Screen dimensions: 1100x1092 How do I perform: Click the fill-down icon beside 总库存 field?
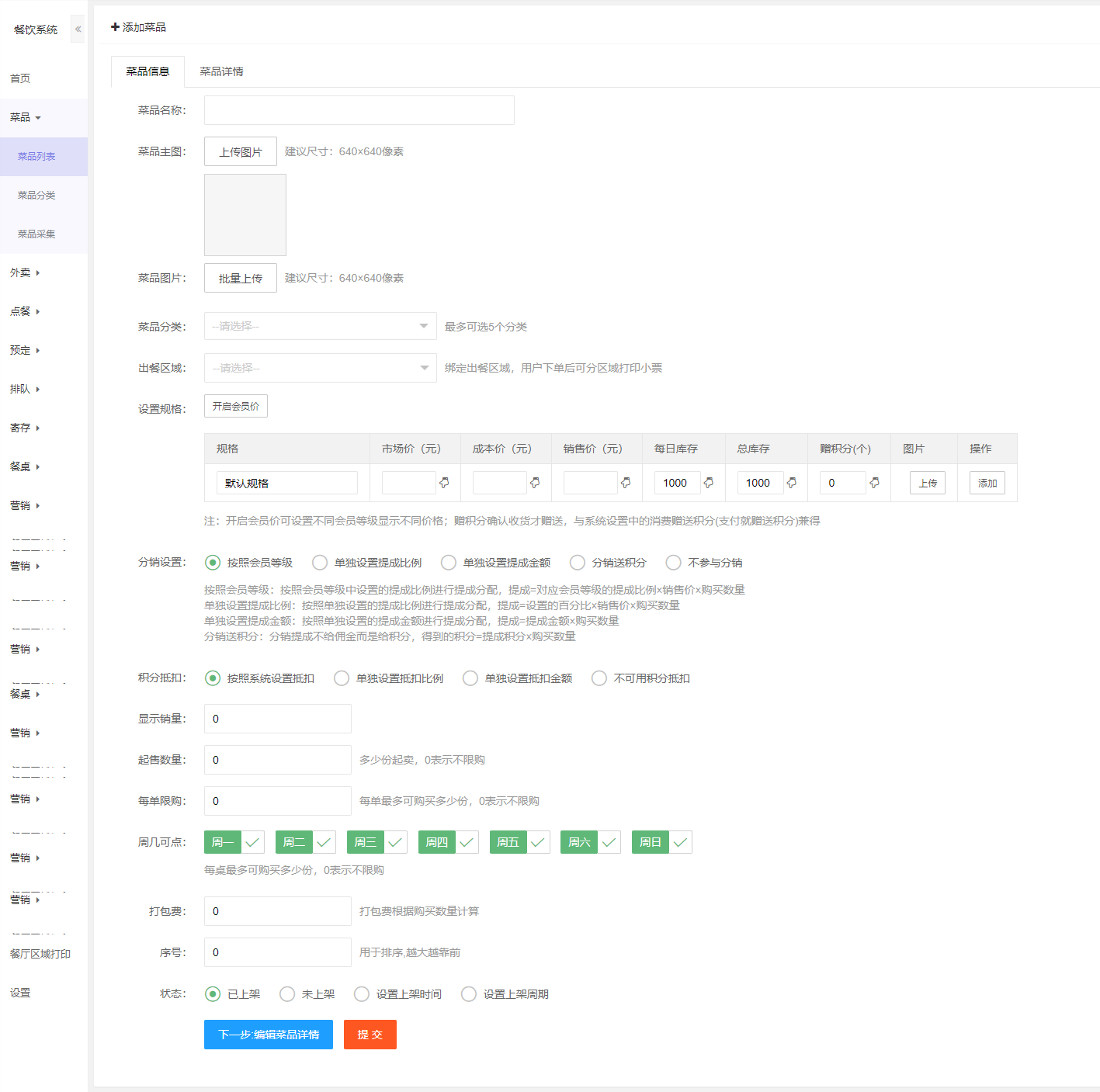coord(792,483)
